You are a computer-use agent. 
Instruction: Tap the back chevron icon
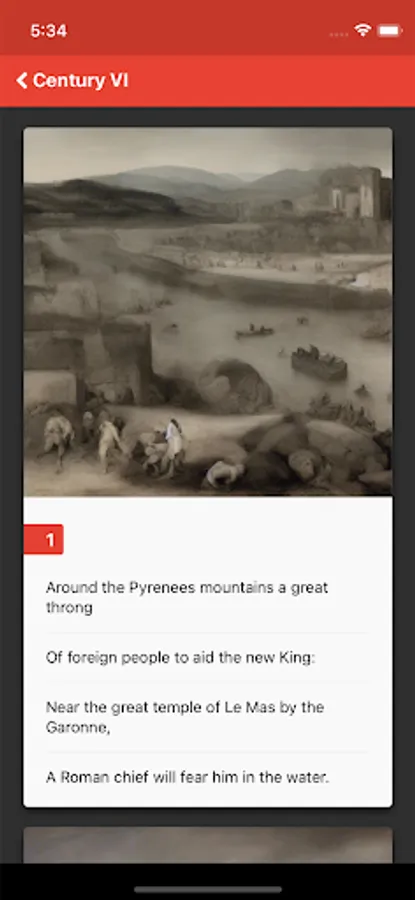click(x=22, y=80)
